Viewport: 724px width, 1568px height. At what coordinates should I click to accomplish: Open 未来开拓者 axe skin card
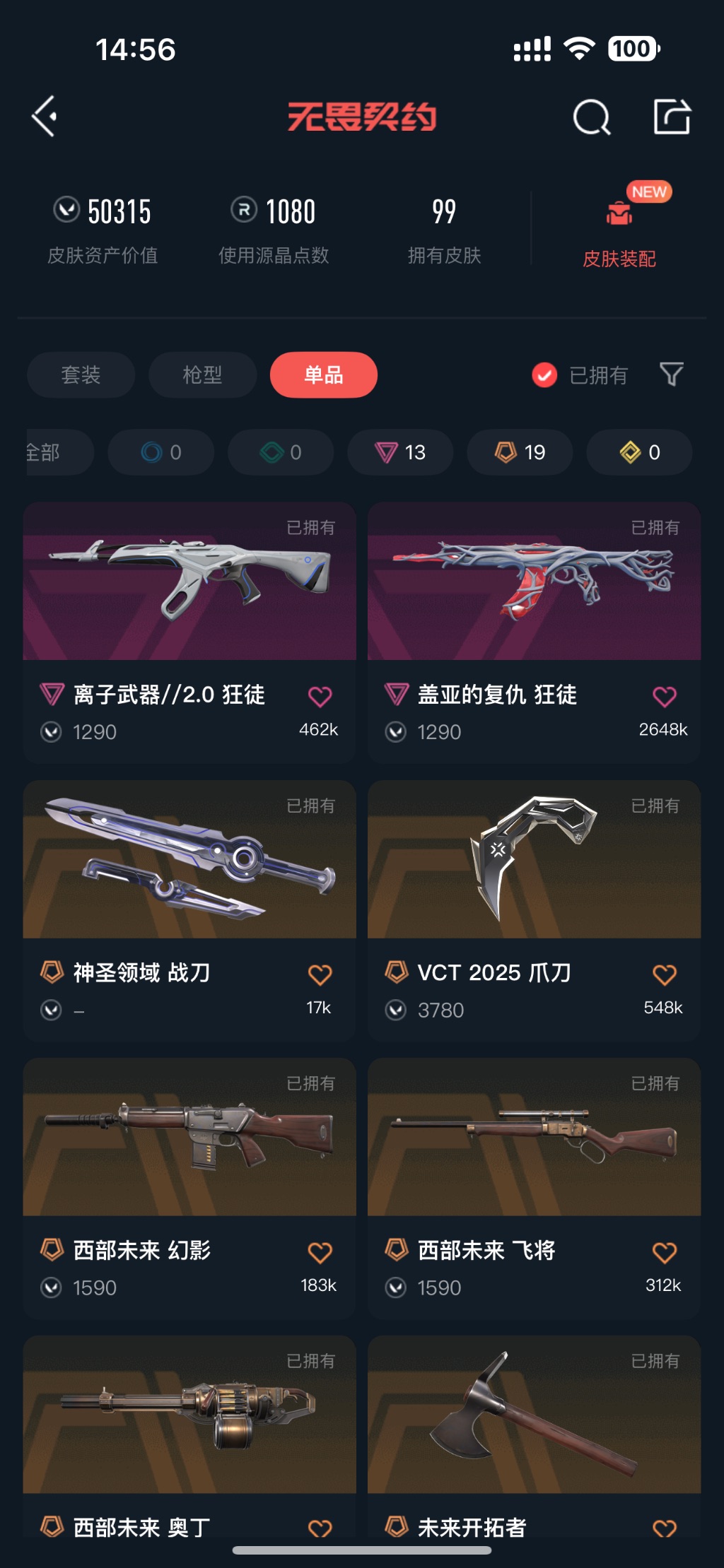tap(535, 1436)
